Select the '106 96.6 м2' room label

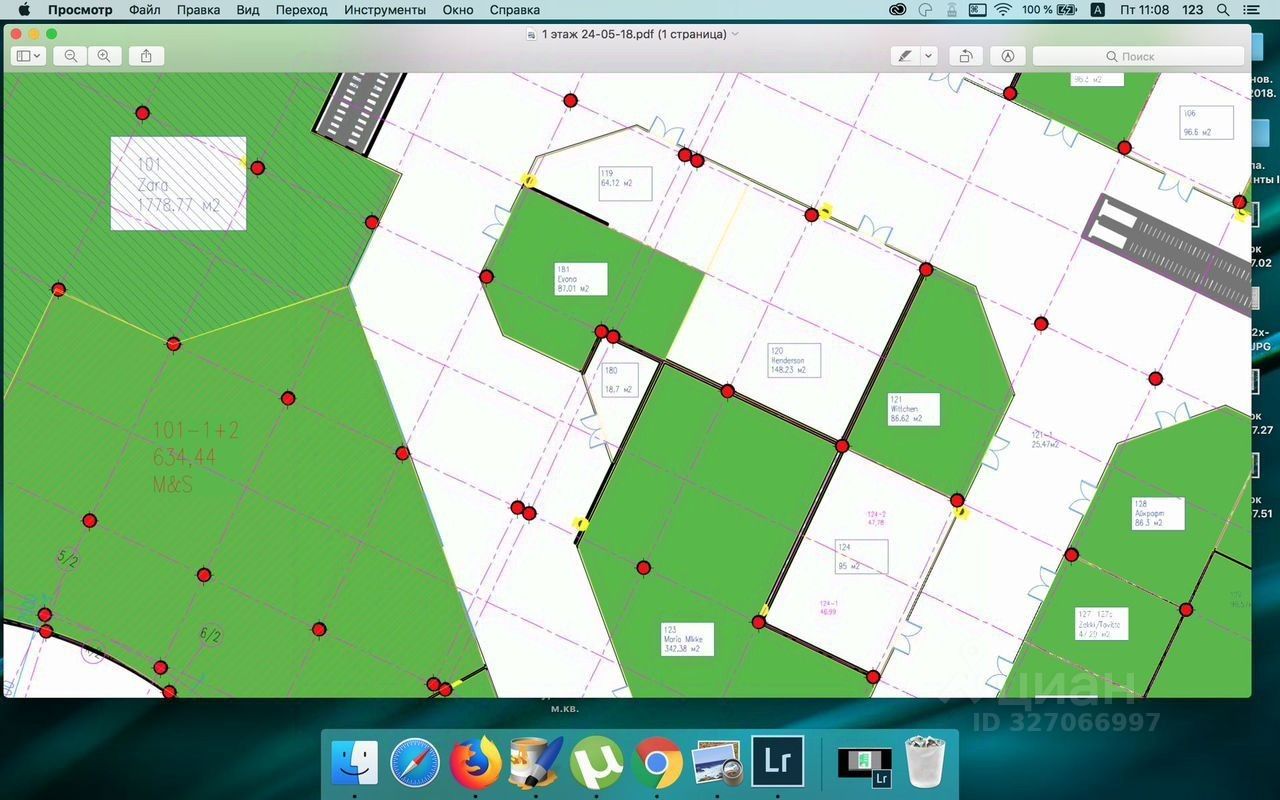pyautogui.click(x=1206, y=123)
